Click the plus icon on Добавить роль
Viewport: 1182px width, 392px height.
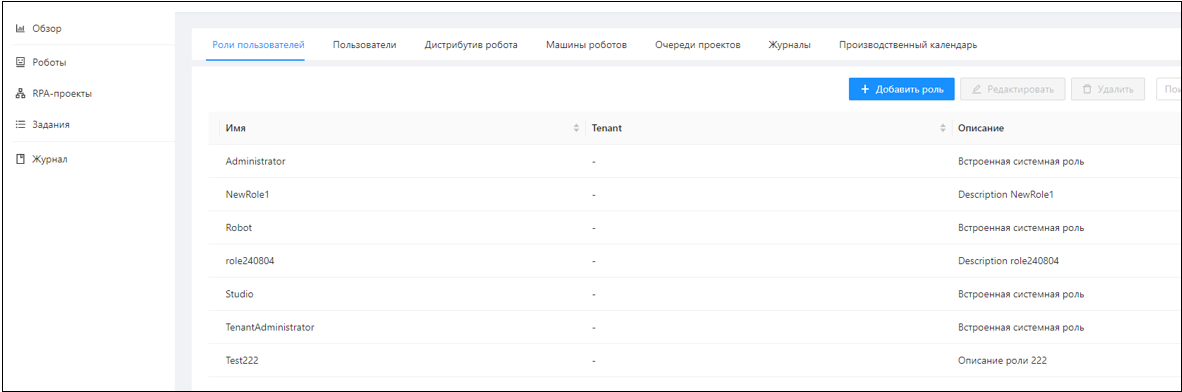(x=865, y=89)
